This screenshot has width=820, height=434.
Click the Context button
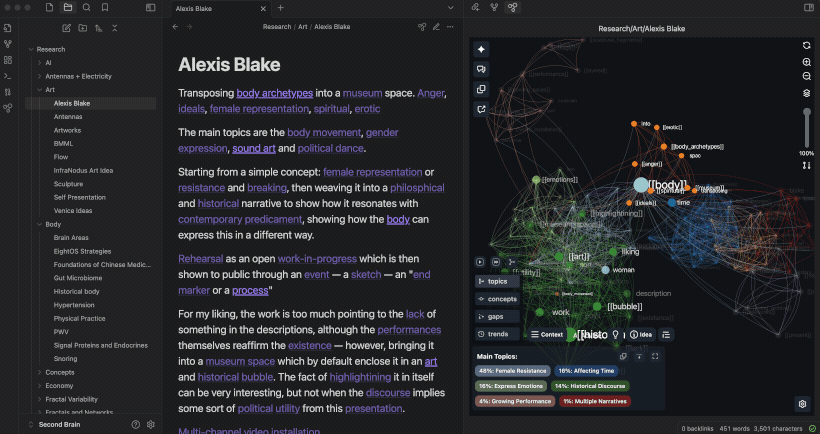coord(547,335)
